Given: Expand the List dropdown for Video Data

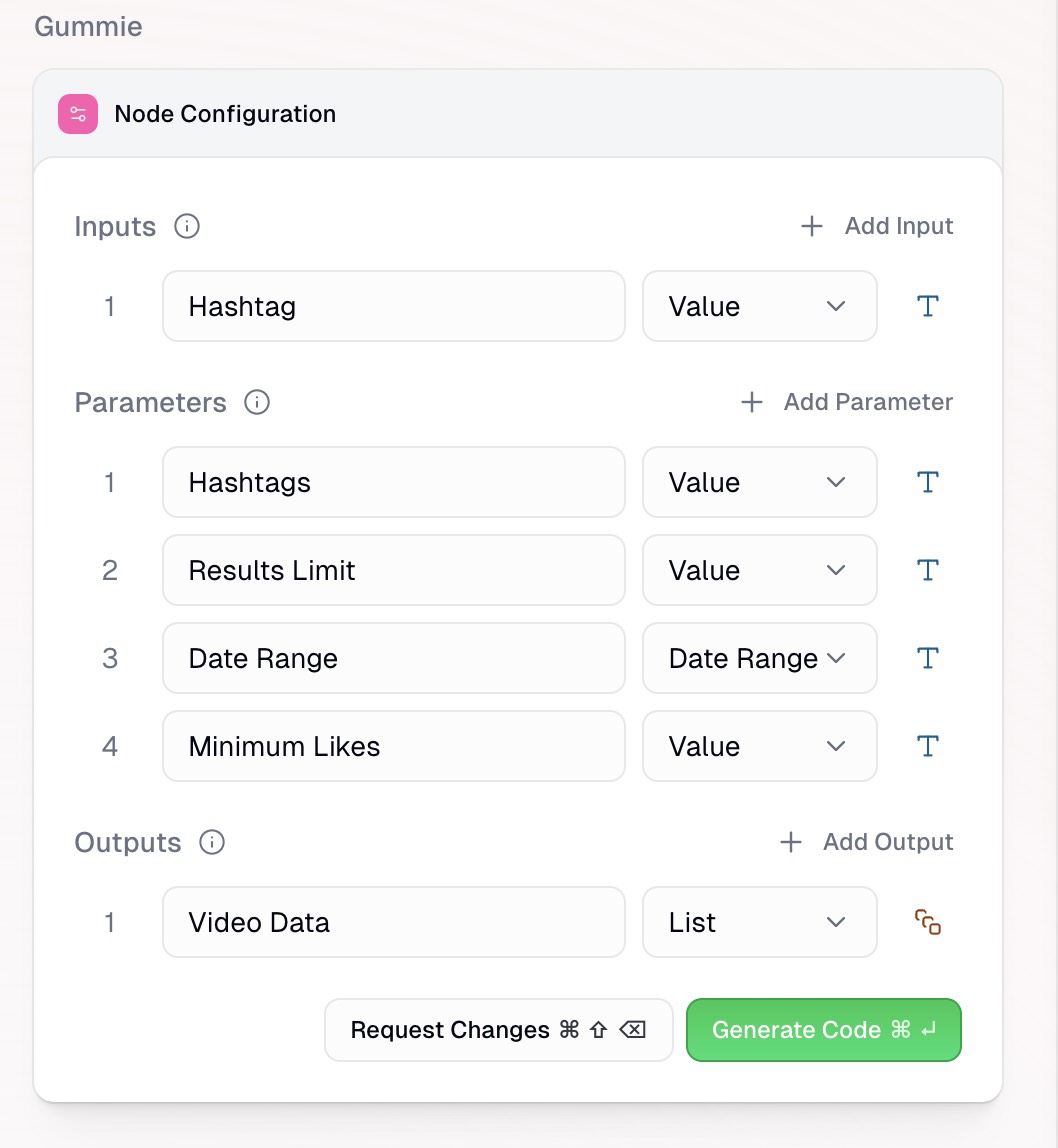Looking at the screenshot, I should (759, 922).
